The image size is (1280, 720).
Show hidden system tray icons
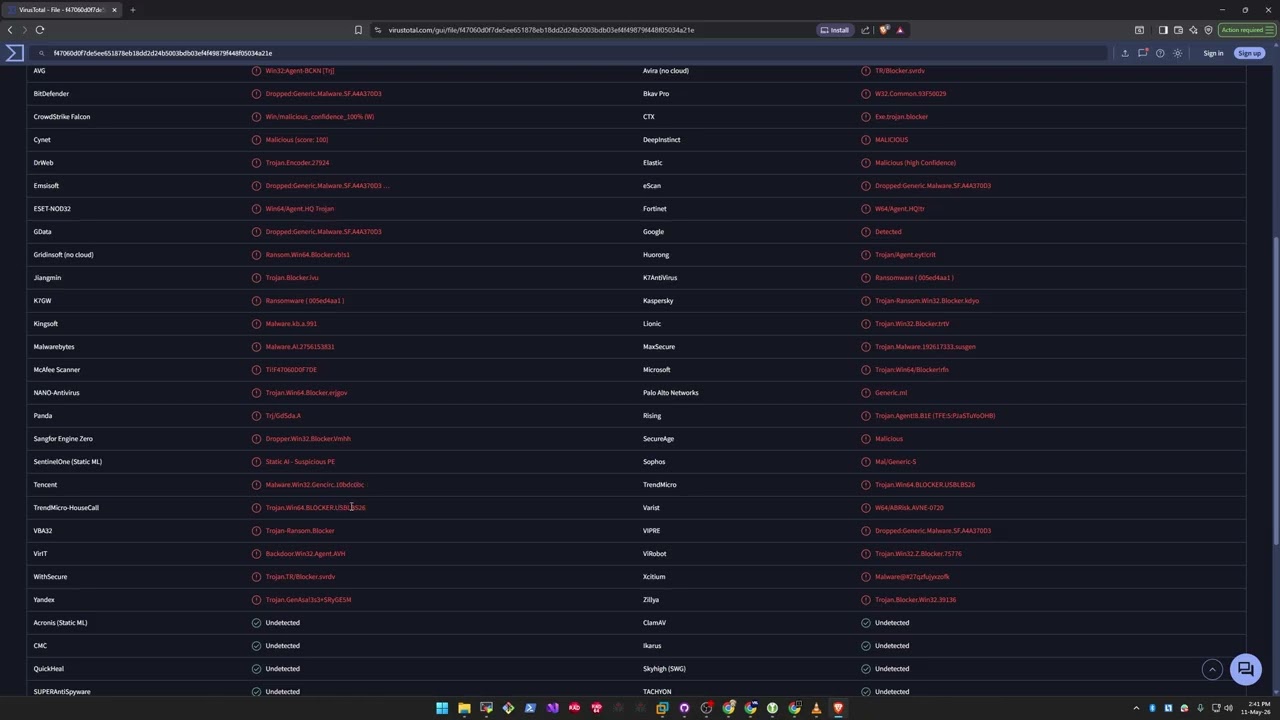1136,708
